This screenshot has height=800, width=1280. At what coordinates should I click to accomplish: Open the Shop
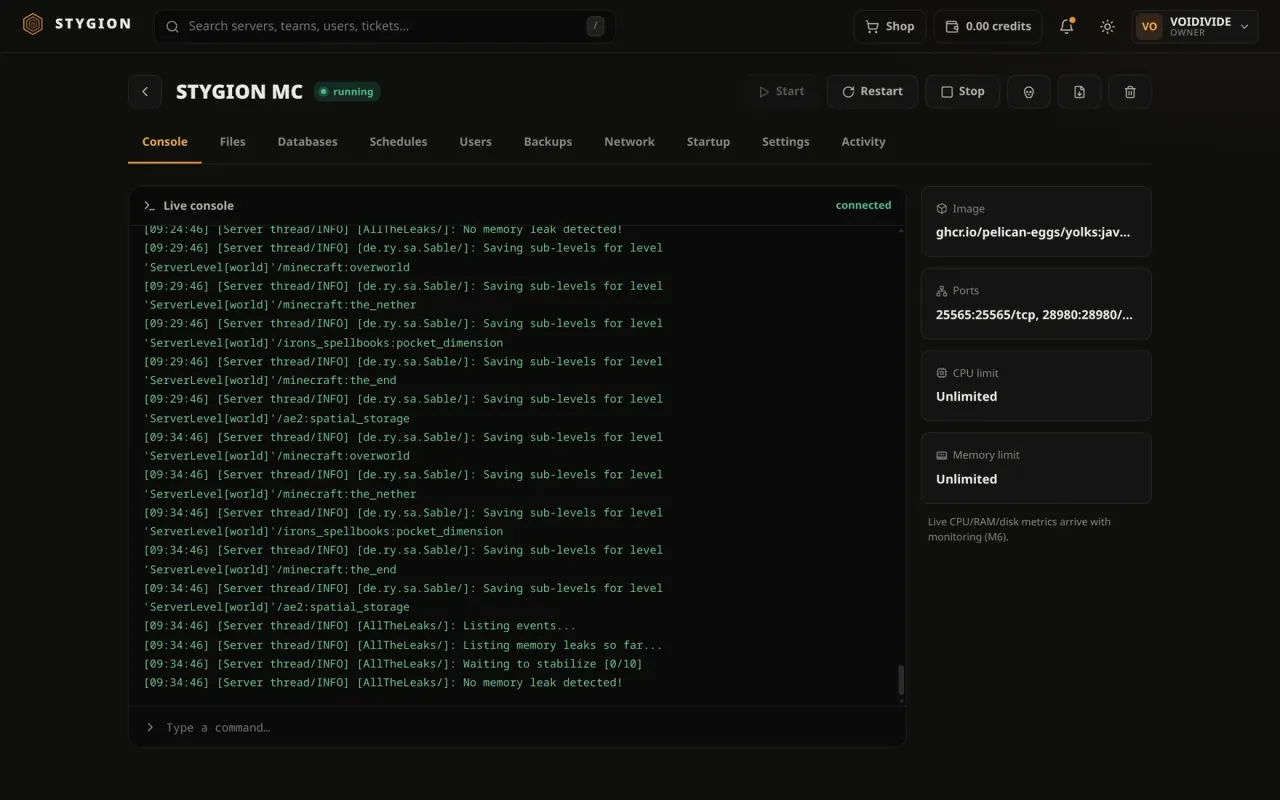point(890,27)
